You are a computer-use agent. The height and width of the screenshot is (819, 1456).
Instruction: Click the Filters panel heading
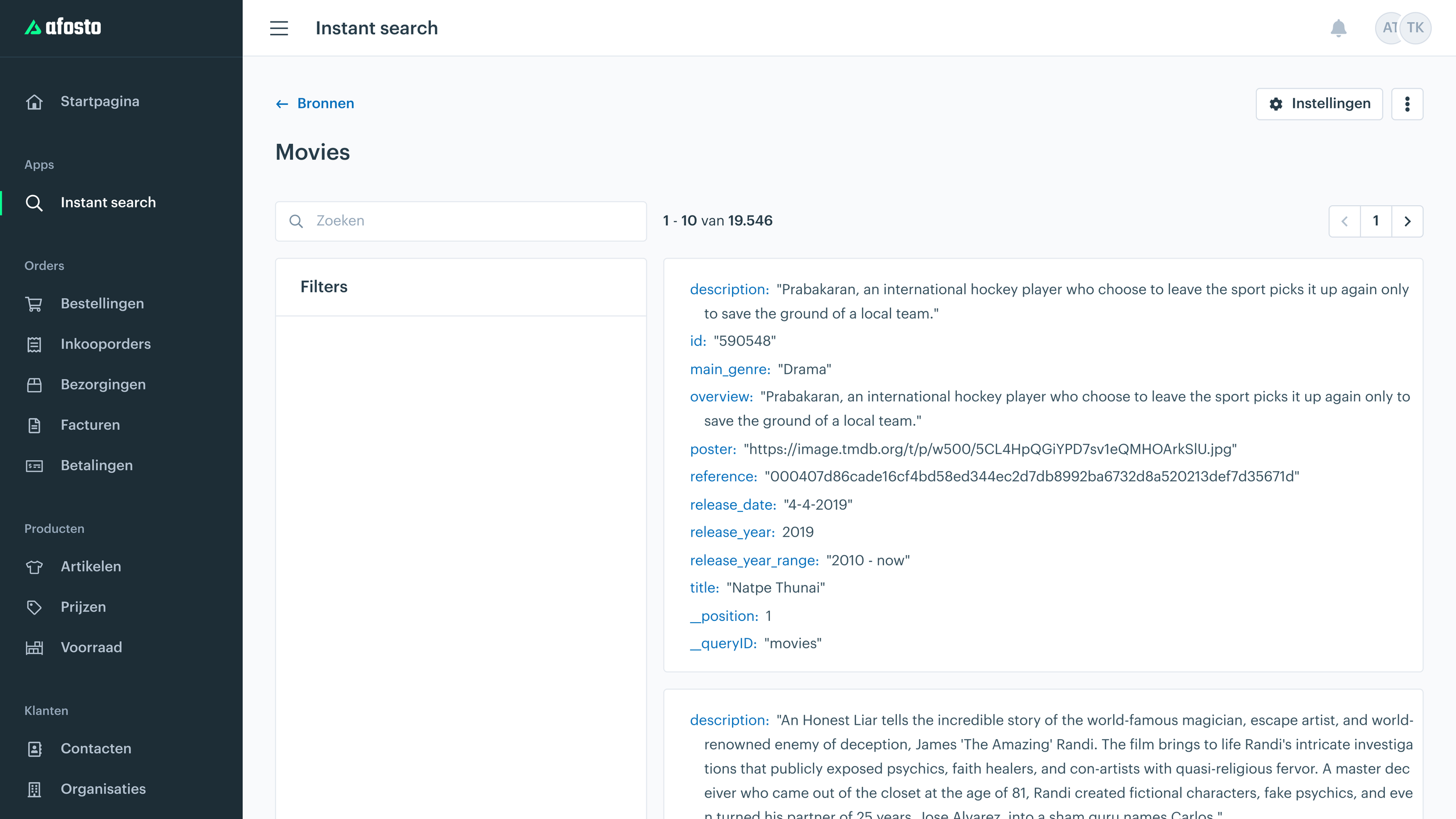[324, 287]
